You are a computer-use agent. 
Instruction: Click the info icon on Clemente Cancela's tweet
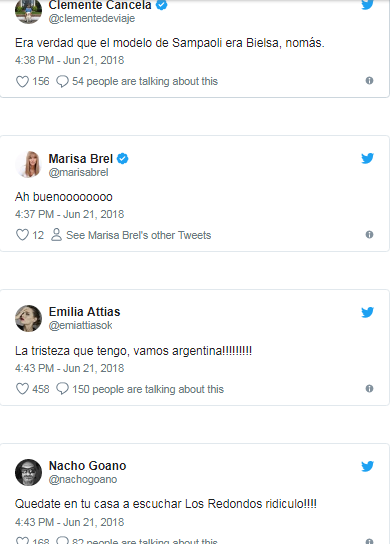[369, 80]
